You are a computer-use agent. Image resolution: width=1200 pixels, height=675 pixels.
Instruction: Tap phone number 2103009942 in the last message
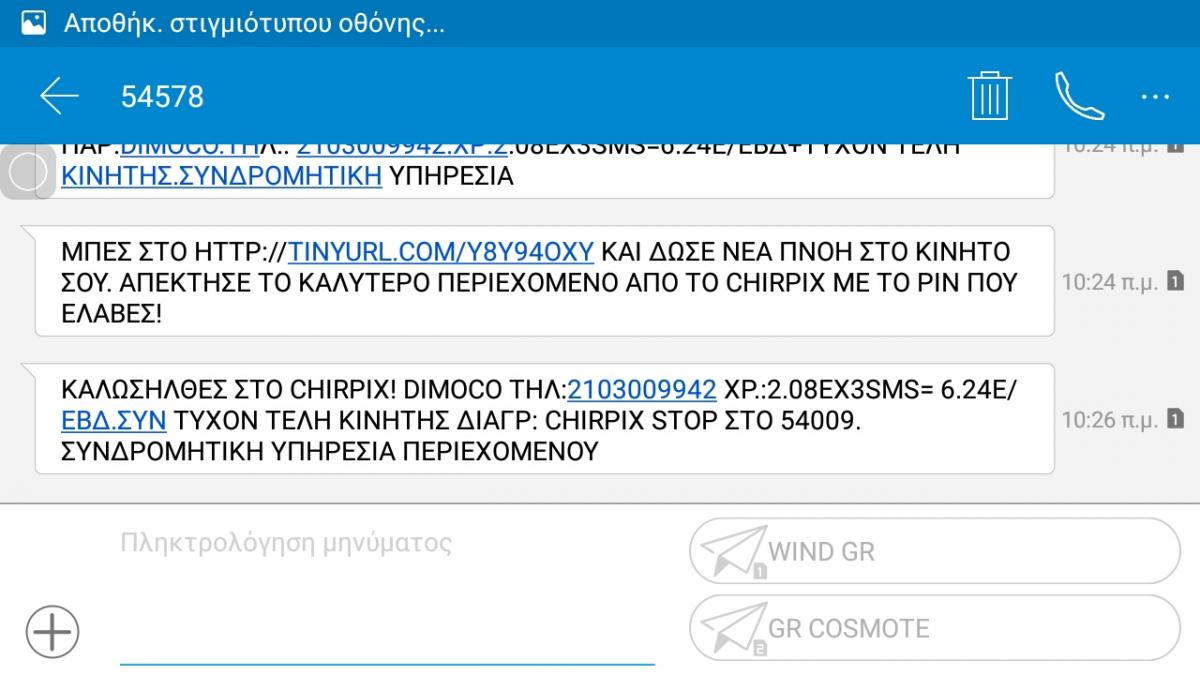pos(642,389)
